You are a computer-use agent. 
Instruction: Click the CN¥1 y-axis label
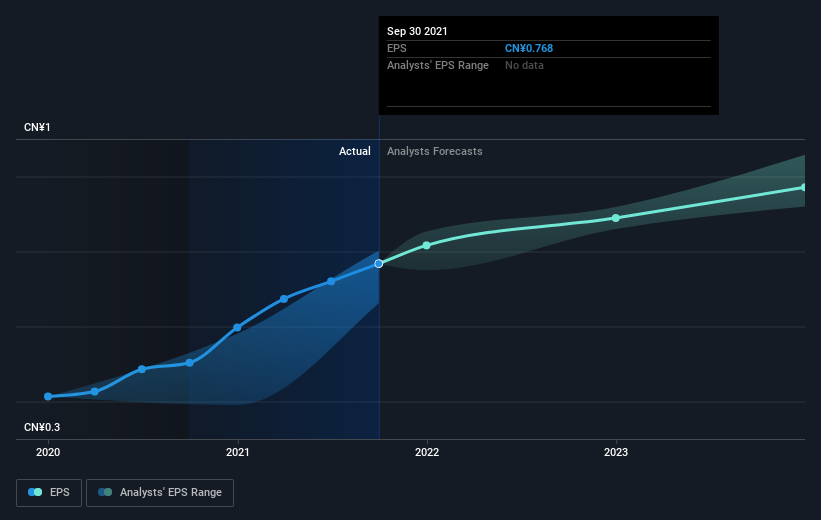37,127
